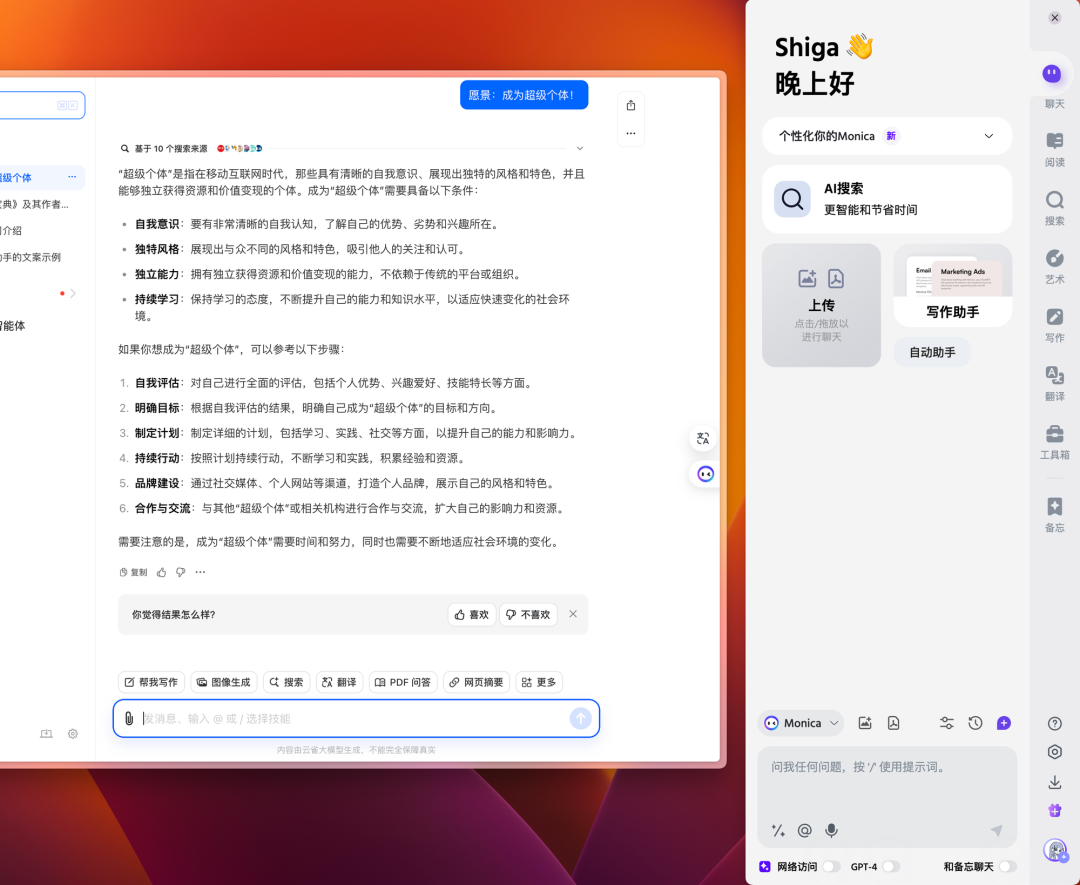Viewport: 1080px width, 885px height.
Task: Open the 阅读 (Reading) sidebar icon
Action: [x=1054, y=148]
